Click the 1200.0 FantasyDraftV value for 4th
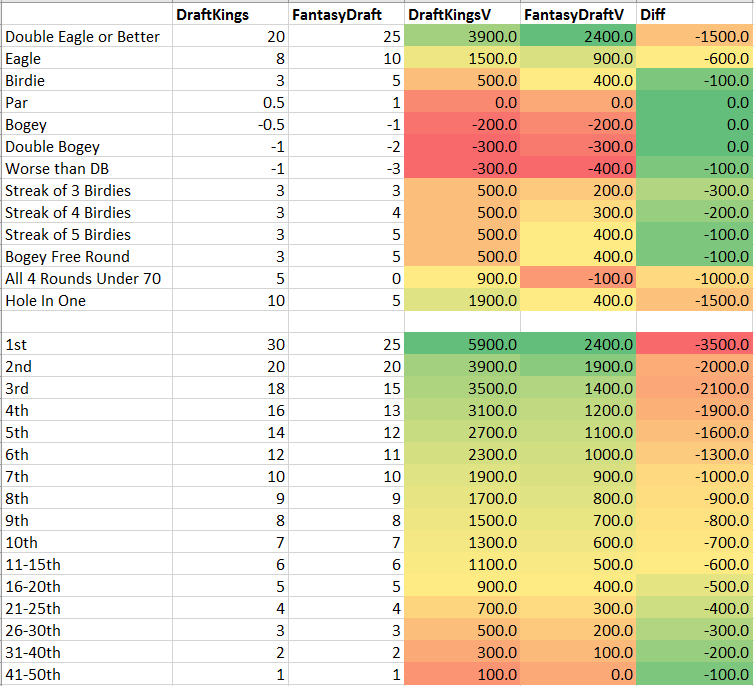The height and width of the screenshot is (686, 754). pos(578,411)
